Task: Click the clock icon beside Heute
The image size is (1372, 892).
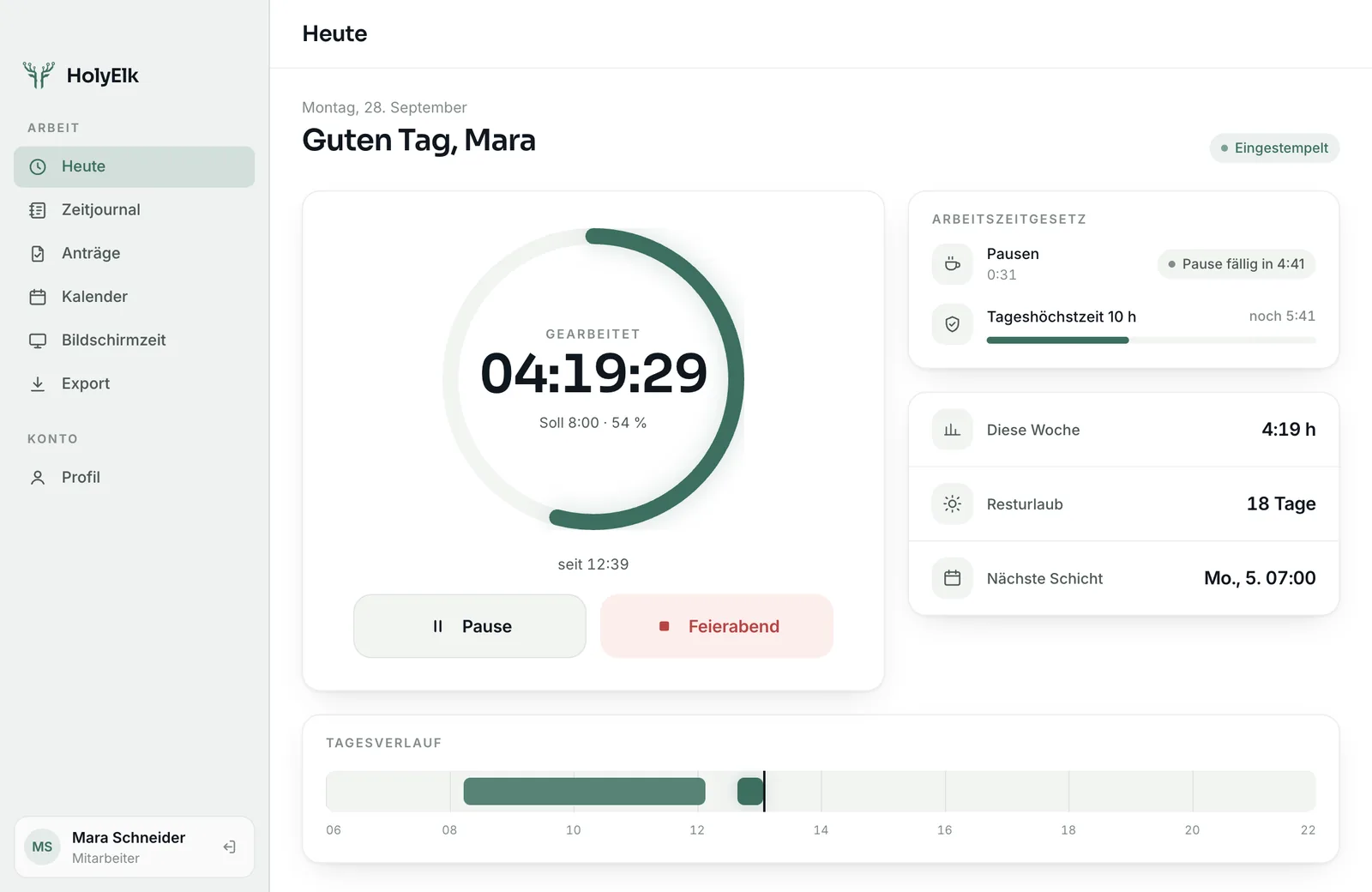Action: [x=38, y=167]
